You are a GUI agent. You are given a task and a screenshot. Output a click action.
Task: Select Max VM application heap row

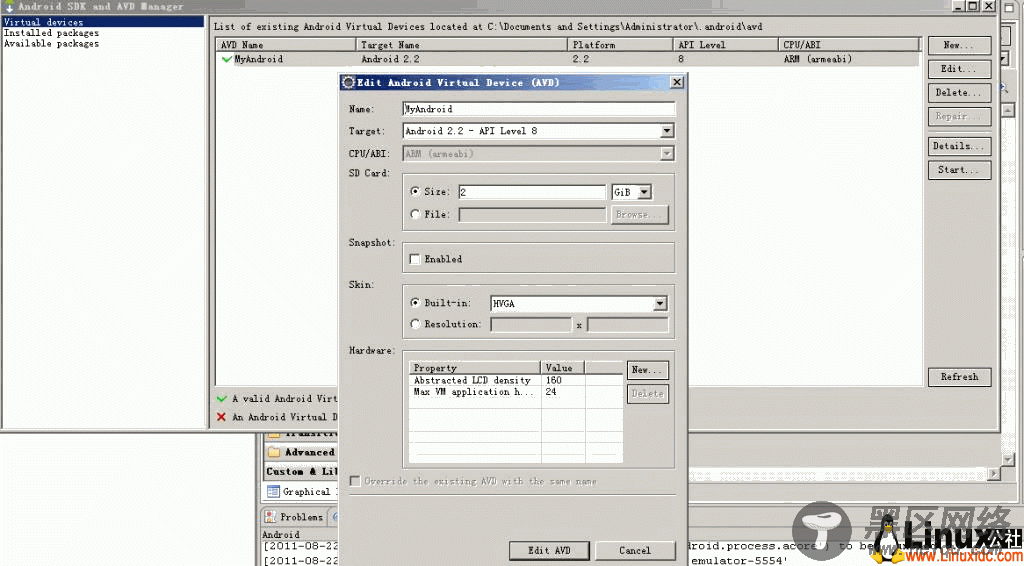(x=516, y=392)
